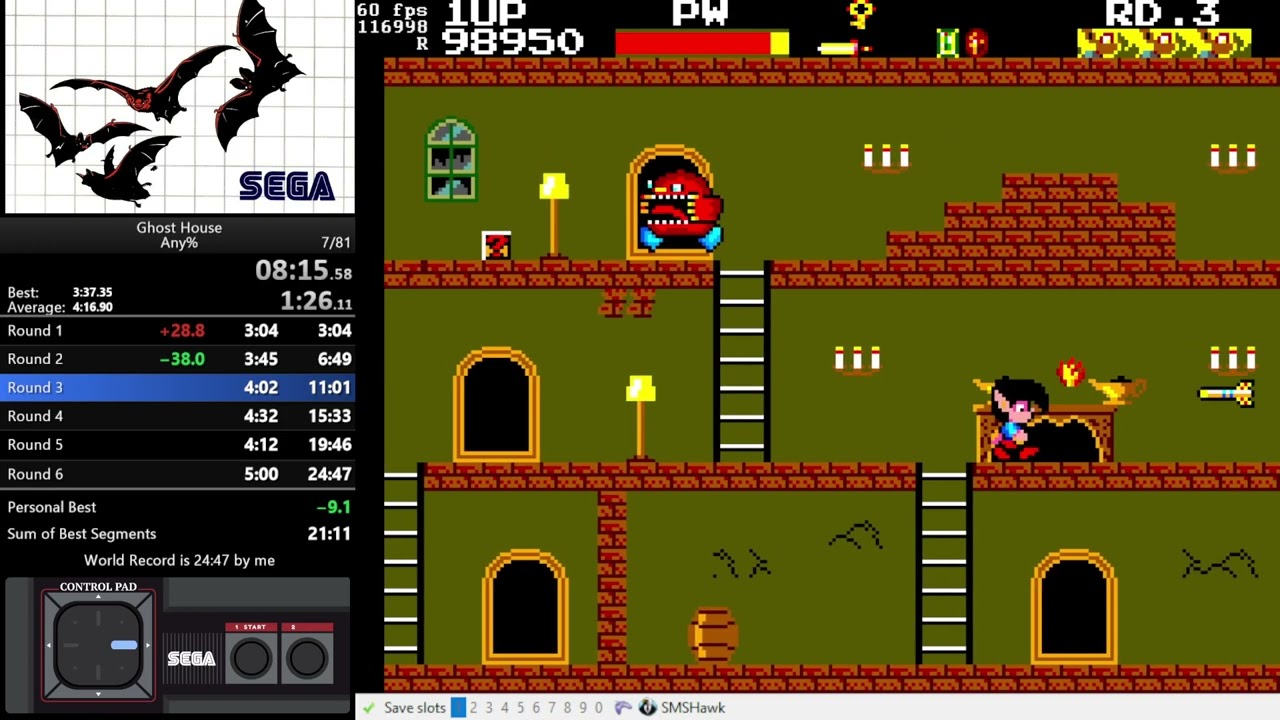Select save slot 9
This screenshot has width=1280, height=720.
[583, 708]
